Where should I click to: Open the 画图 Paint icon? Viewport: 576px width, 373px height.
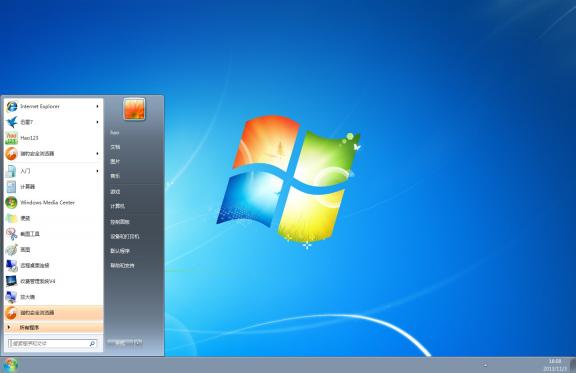pyautogui.click(x=11, y=250)
